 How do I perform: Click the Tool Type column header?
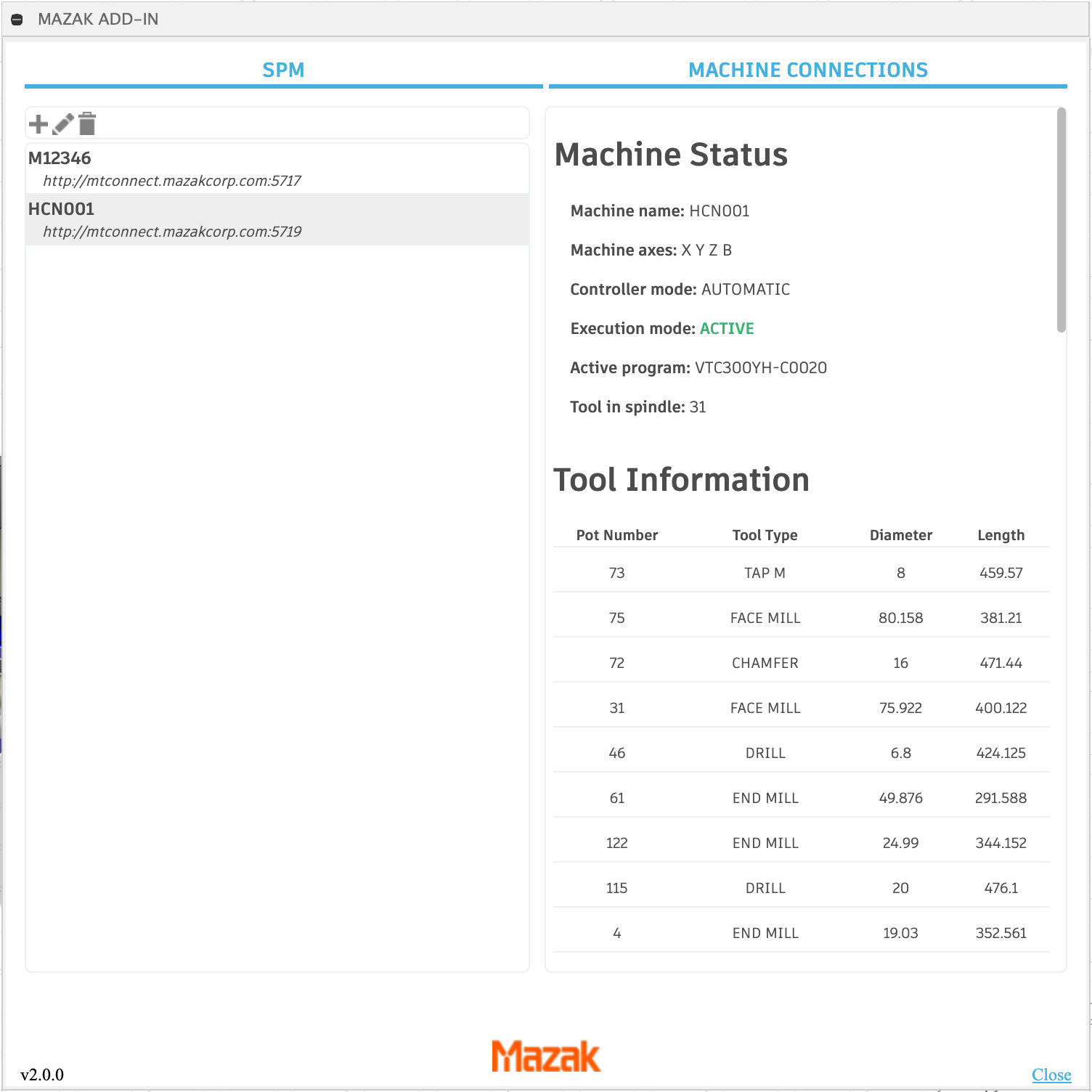765,535
